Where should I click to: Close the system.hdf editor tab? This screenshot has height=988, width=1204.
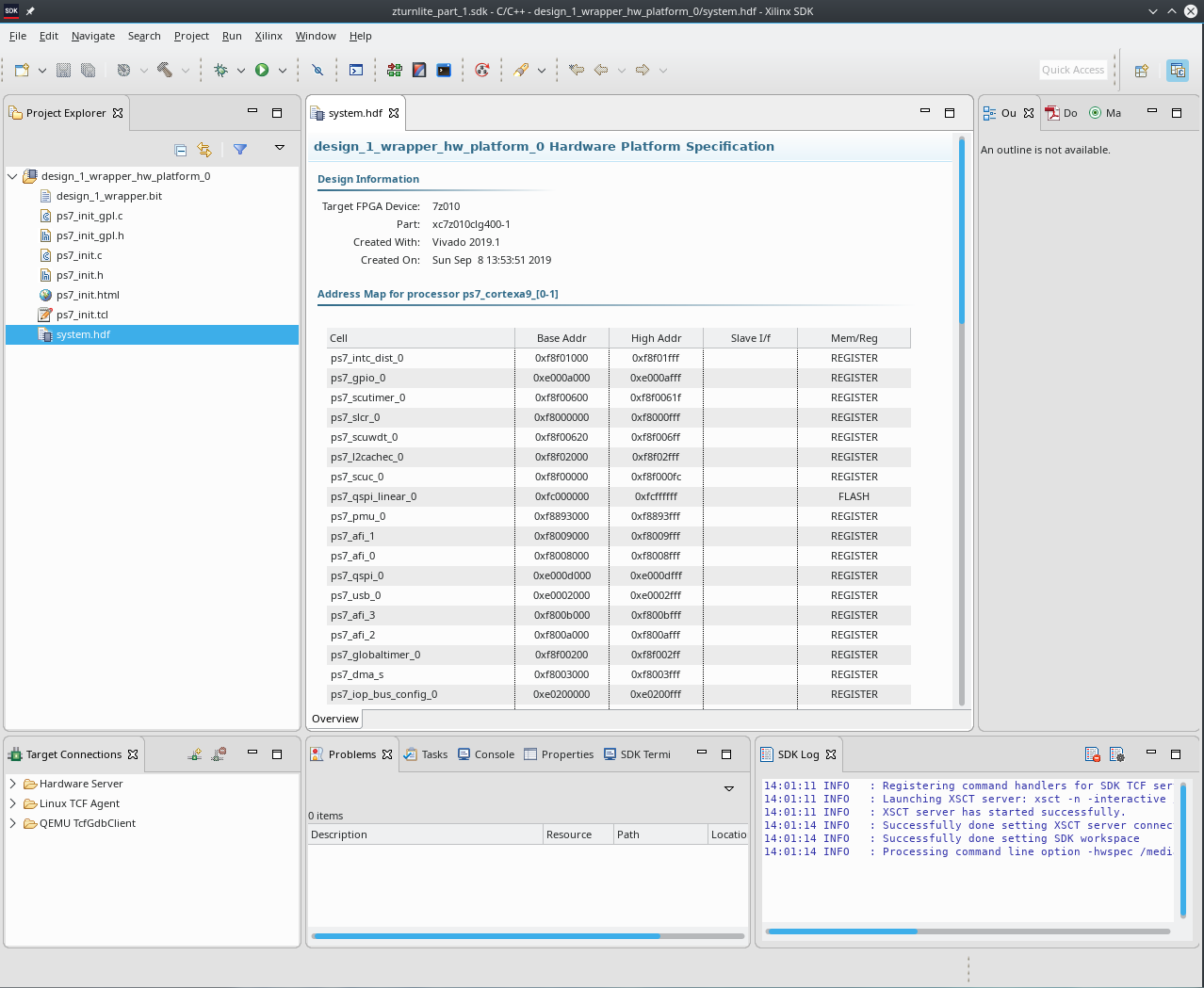pyautogui.click(x=394, y=113)
